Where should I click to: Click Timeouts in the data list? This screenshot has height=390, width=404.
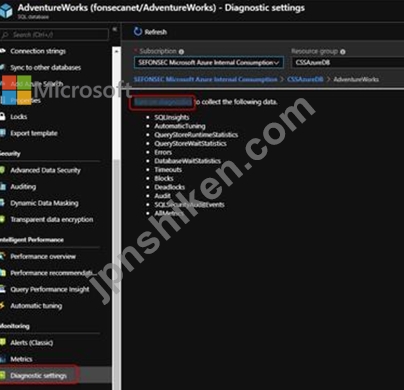pyautogui.click(x=168, y=170)
